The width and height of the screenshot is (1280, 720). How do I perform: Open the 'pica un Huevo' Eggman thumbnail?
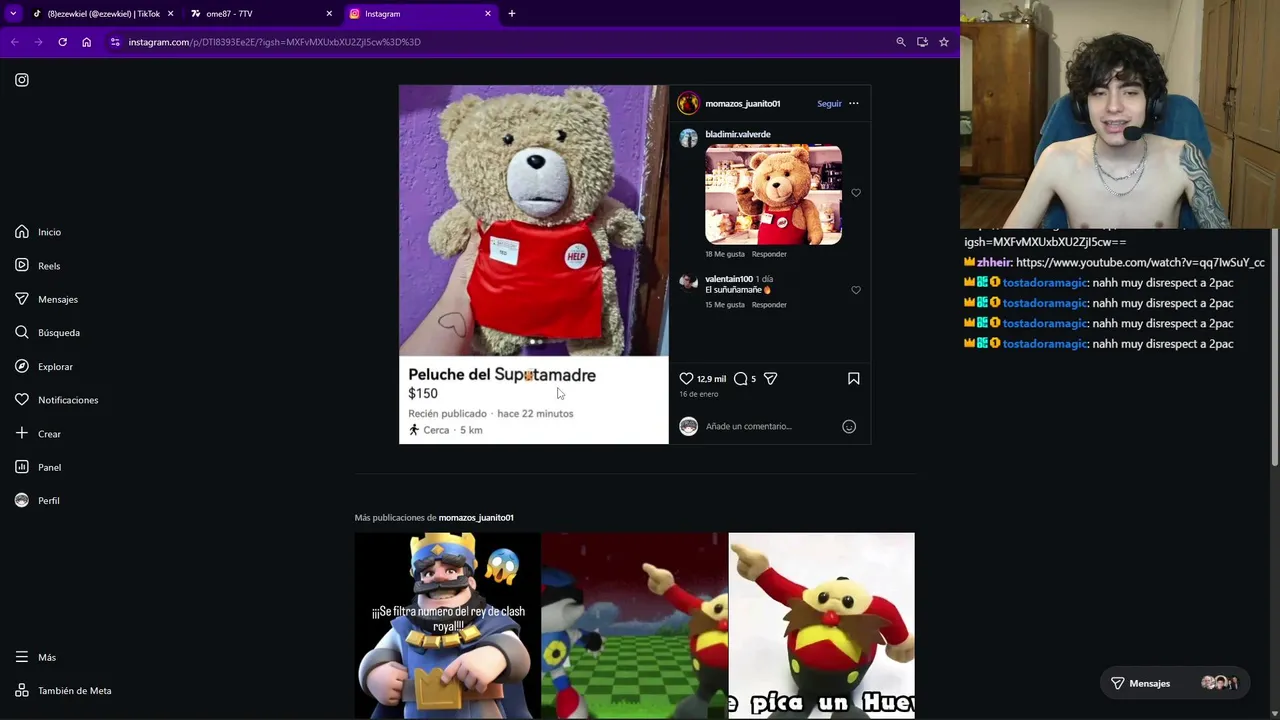821,625
